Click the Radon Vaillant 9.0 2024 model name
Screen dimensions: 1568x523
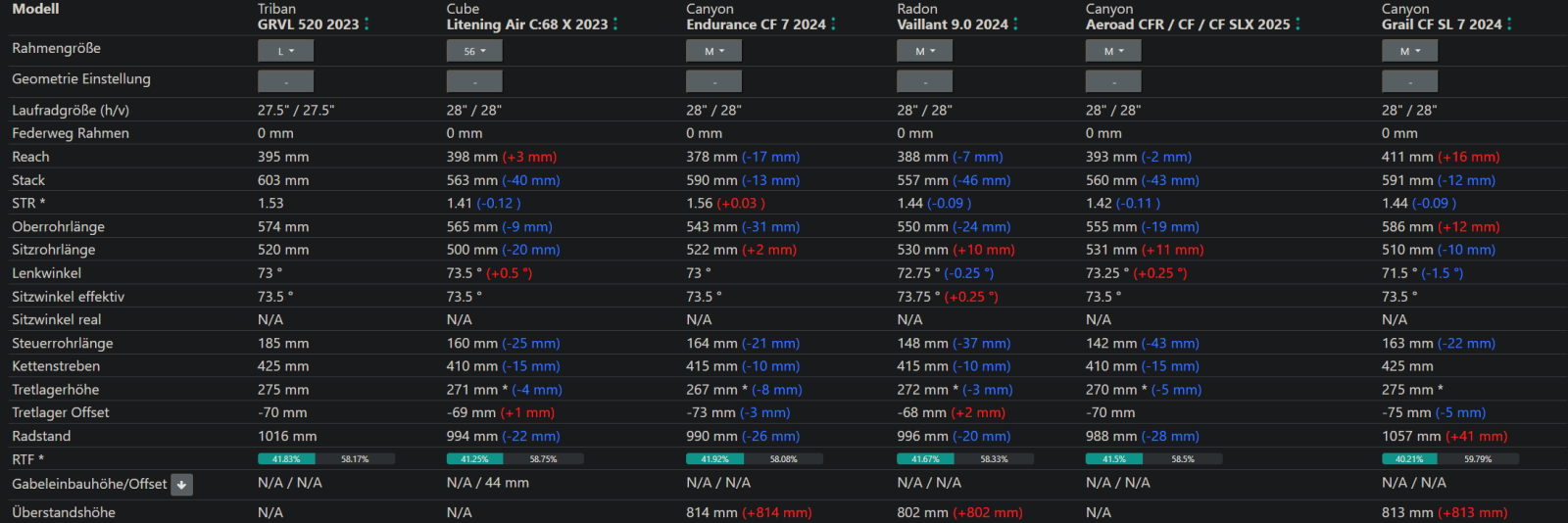[x=952, y=24]
